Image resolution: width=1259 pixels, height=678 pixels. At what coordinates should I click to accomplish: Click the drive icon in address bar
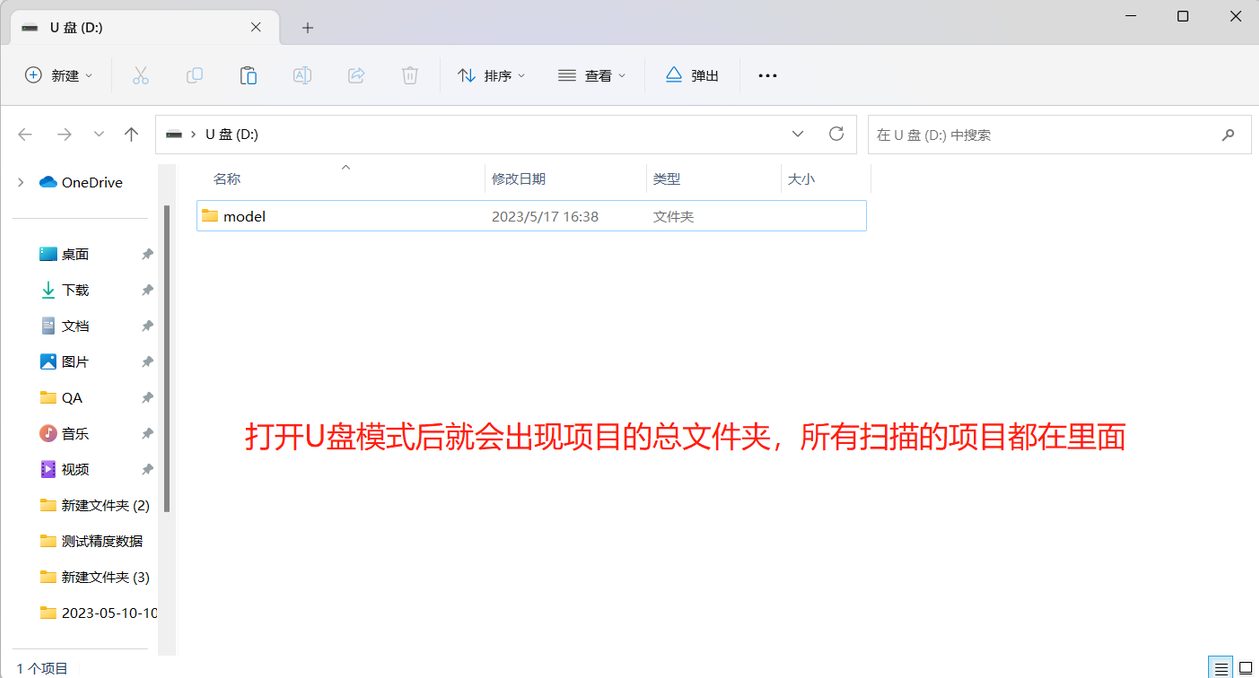coord(174,134)
